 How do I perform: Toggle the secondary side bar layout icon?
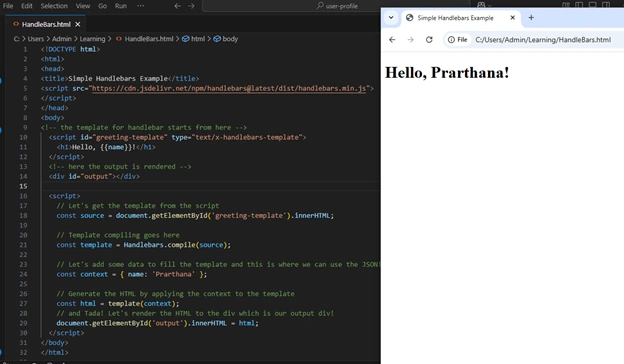(x=606, y=5)
